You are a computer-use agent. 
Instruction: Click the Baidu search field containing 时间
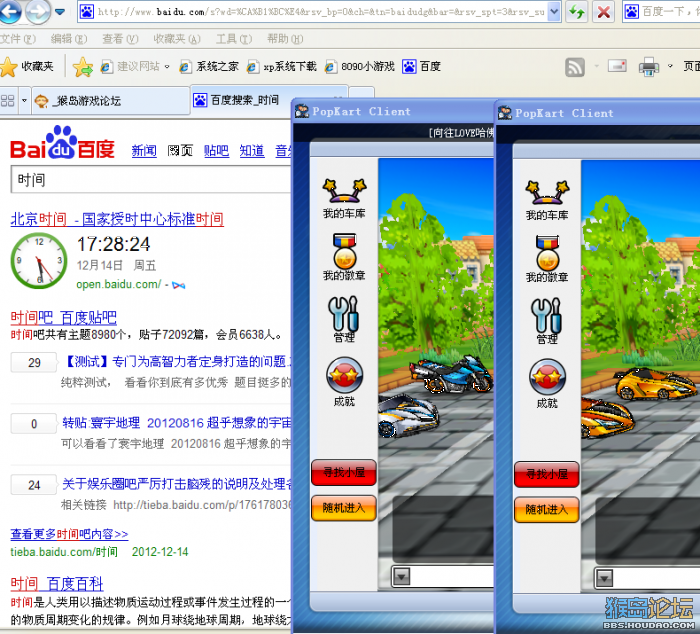(151, 180)
